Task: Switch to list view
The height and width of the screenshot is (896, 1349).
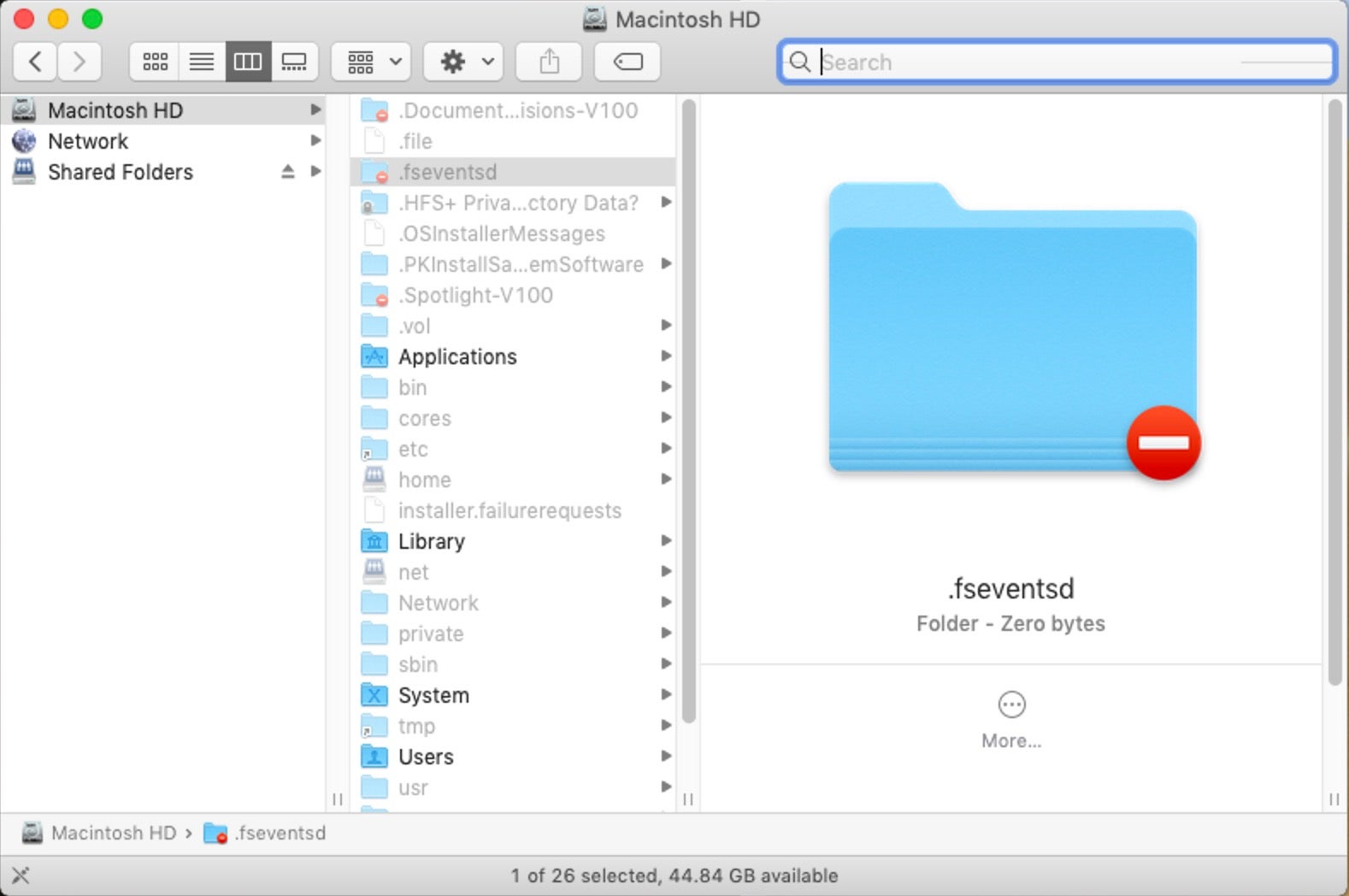Action: coord(202,62)
